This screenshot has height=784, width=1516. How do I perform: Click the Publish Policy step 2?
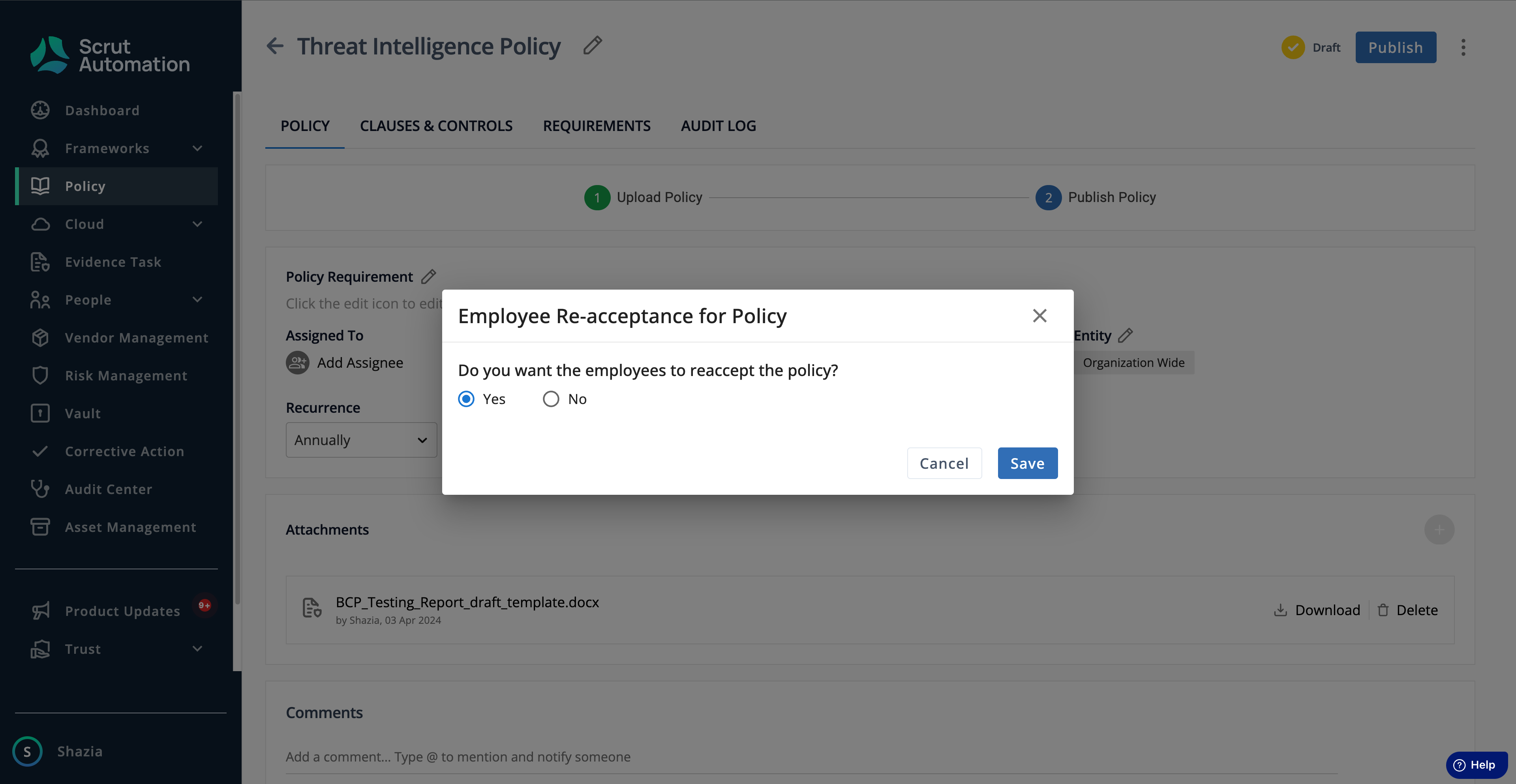click(1096, 197)
